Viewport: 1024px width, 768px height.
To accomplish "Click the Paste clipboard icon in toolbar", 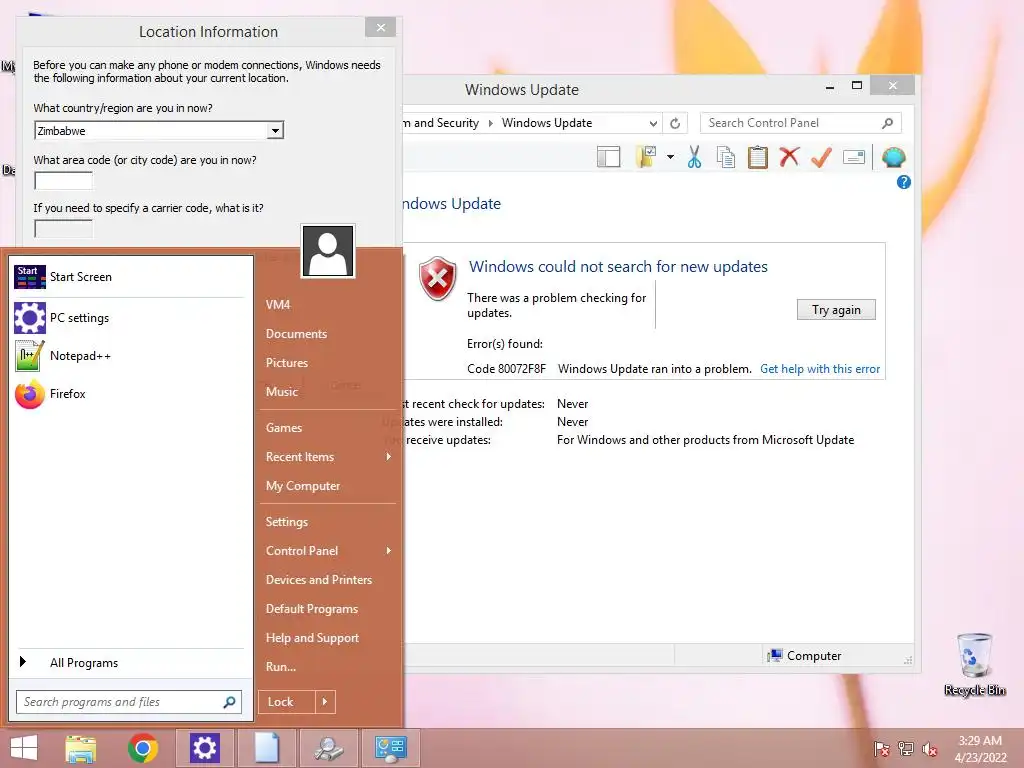I will point(758,157).
